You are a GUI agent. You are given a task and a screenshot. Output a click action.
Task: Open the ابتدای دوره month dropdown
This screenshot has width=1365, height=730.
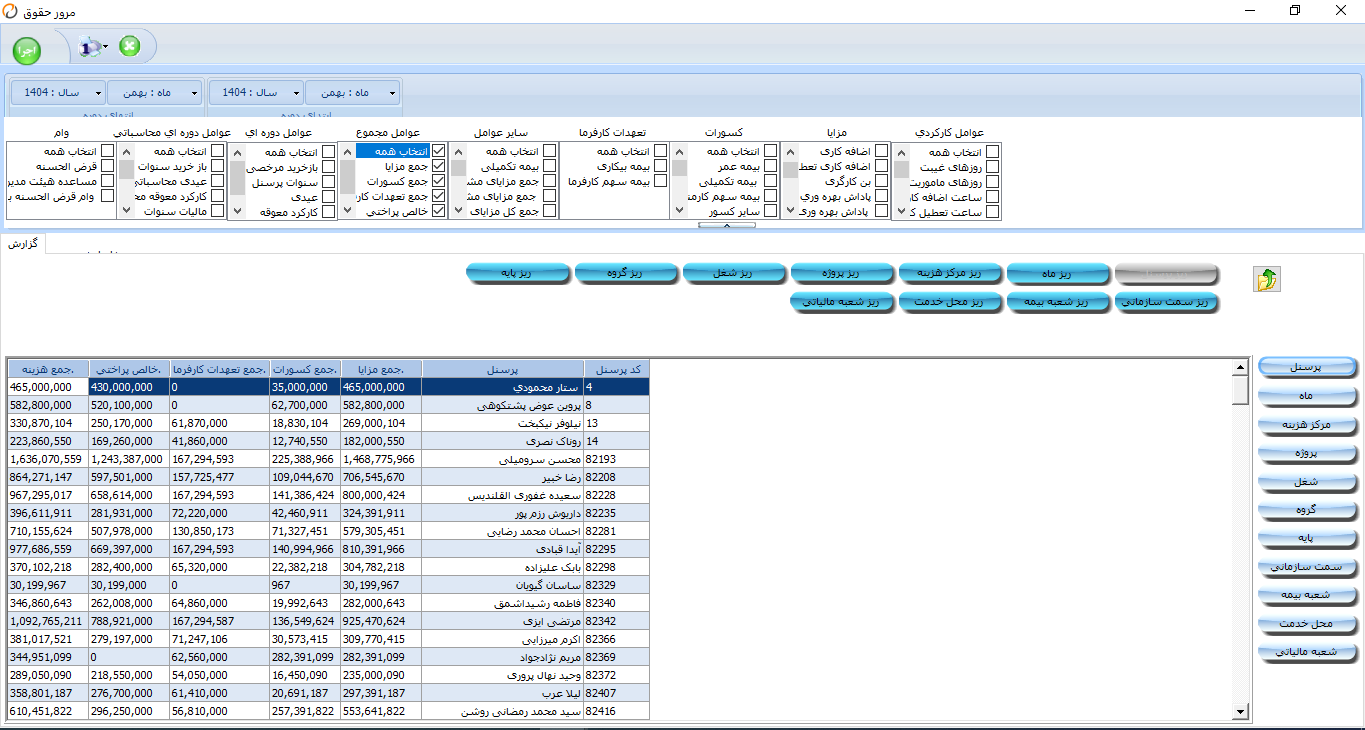tap(352, 92)
